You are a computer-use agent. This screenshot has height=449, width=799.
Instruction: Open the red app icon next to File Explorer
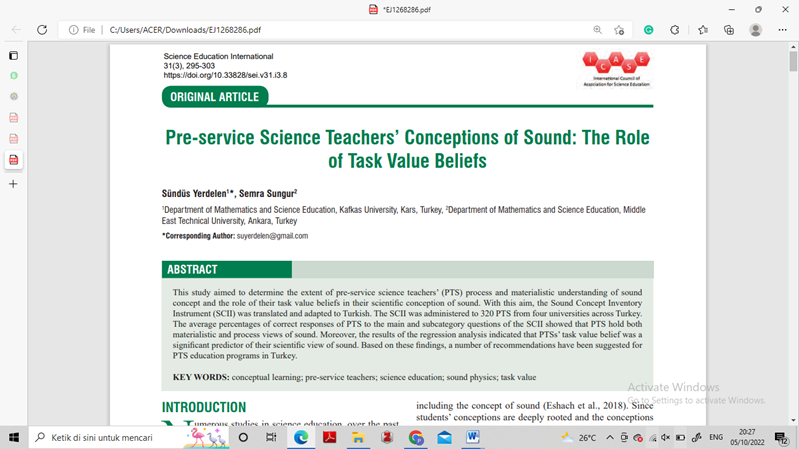tap(387, 437)
